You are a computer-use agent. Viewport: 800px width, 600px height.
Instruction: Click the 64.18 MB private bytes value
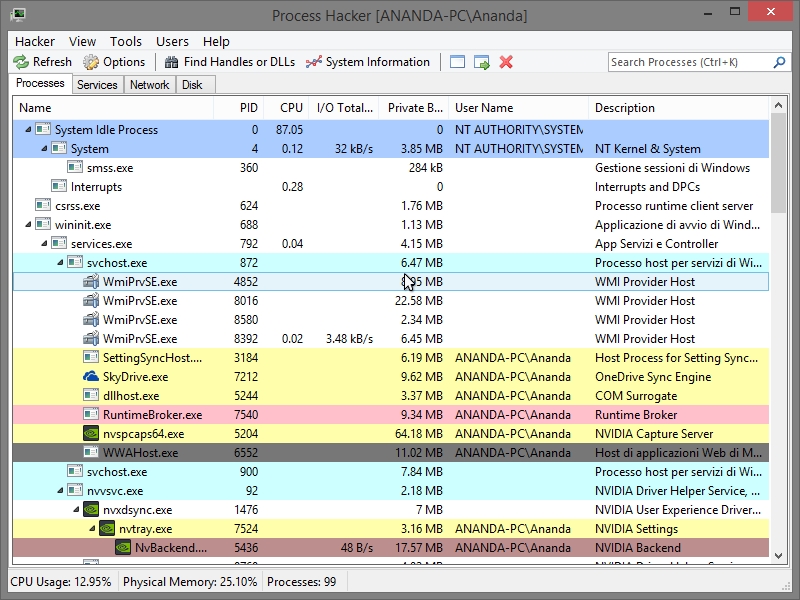418,434
